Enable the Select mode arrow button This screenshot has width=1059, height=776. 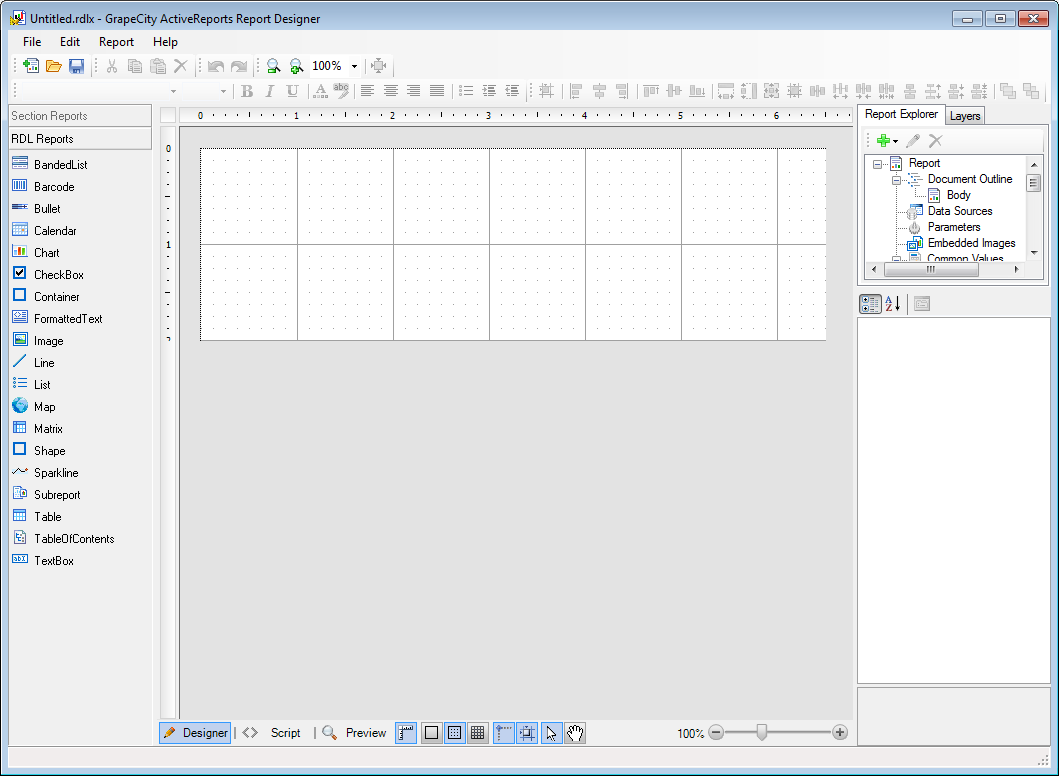click(x=552, y=733)
